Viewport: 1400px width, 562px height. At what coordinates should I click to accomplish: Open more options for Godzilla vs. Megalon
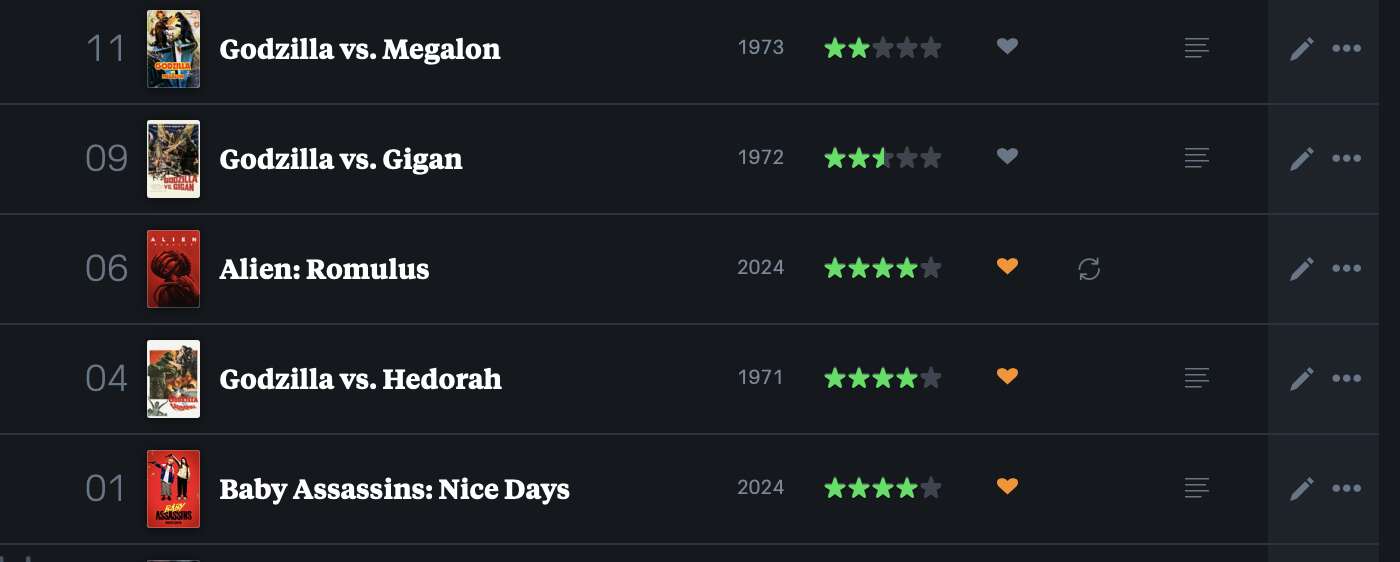click(1346, 48)
